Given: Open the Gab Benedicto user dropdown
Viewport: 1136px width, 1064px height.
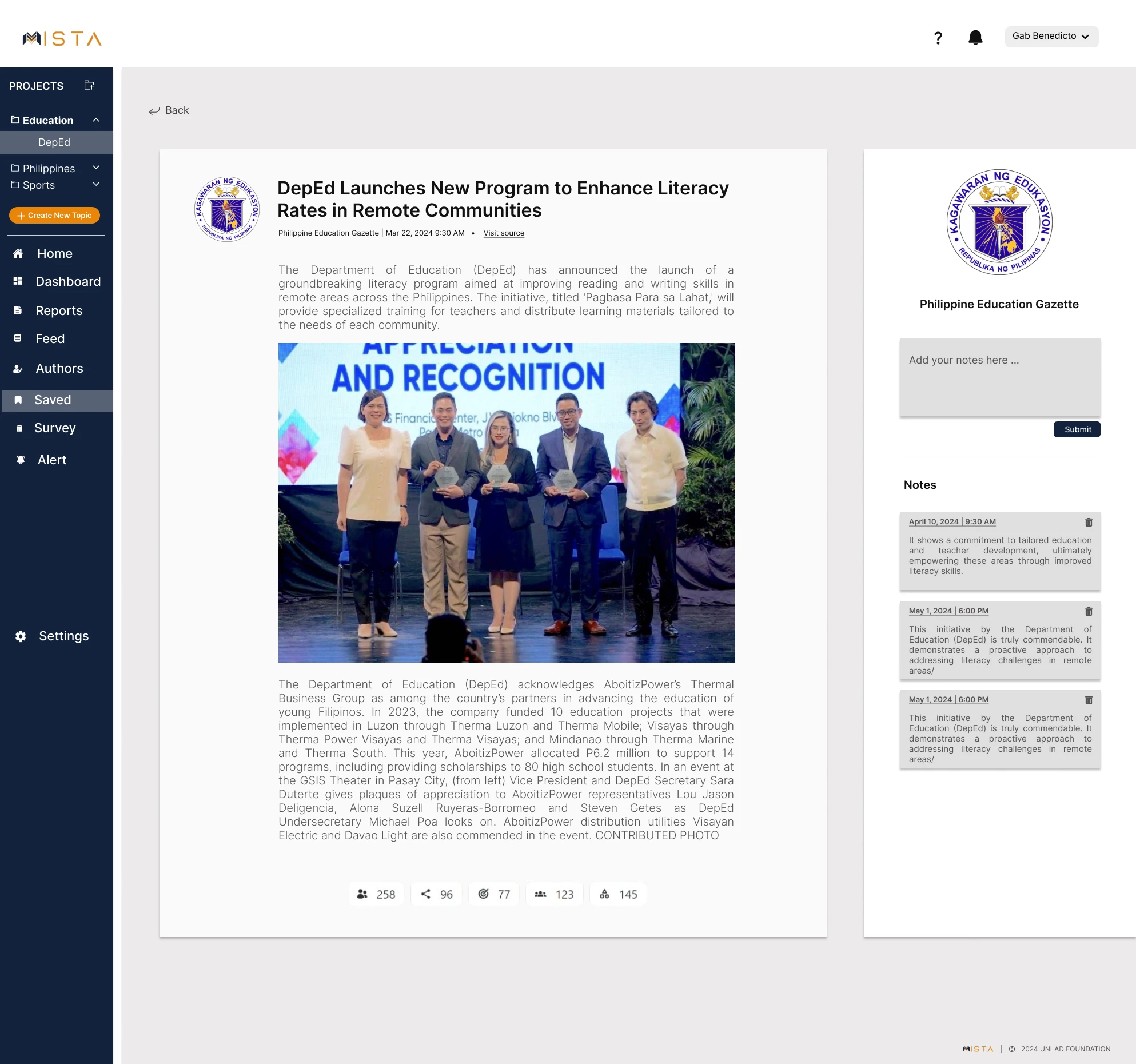Looking at the screenshot, I should (1051, 36).
